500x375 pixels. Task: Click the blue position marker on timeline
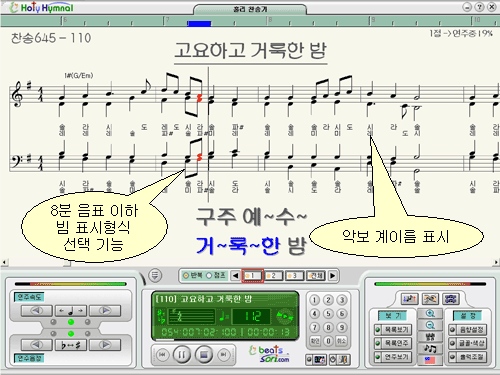[x=199, y=23]
